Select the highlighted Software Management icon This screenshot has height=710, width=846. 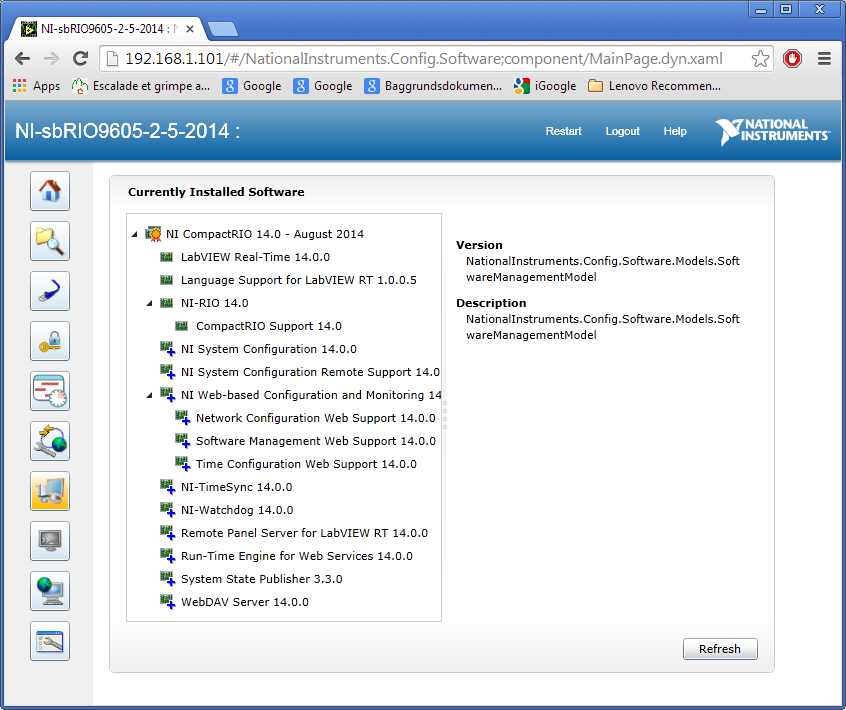coord(50,491)
